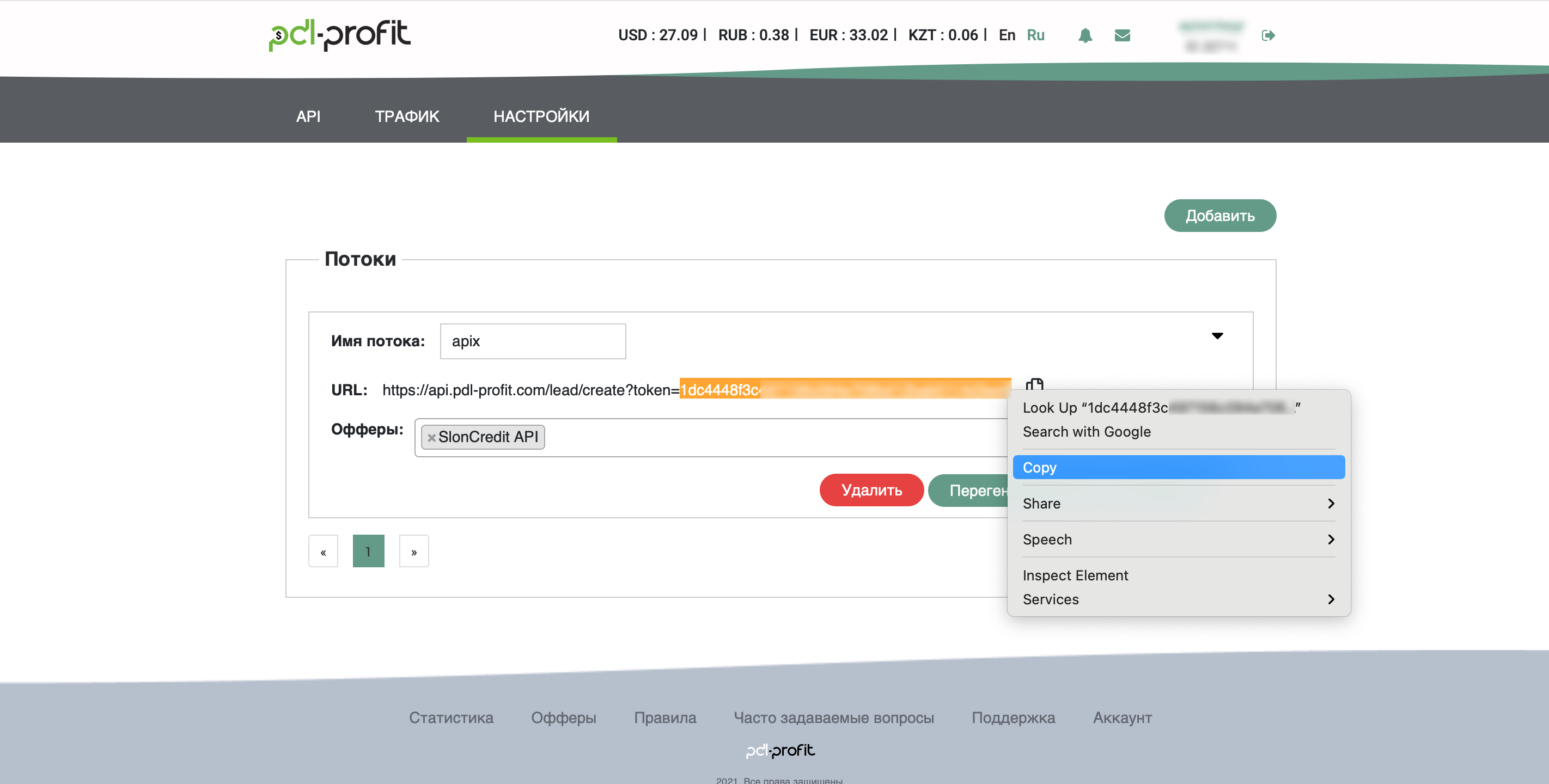Click the EUR : 33.02 rate

click(x=849, y=35)
